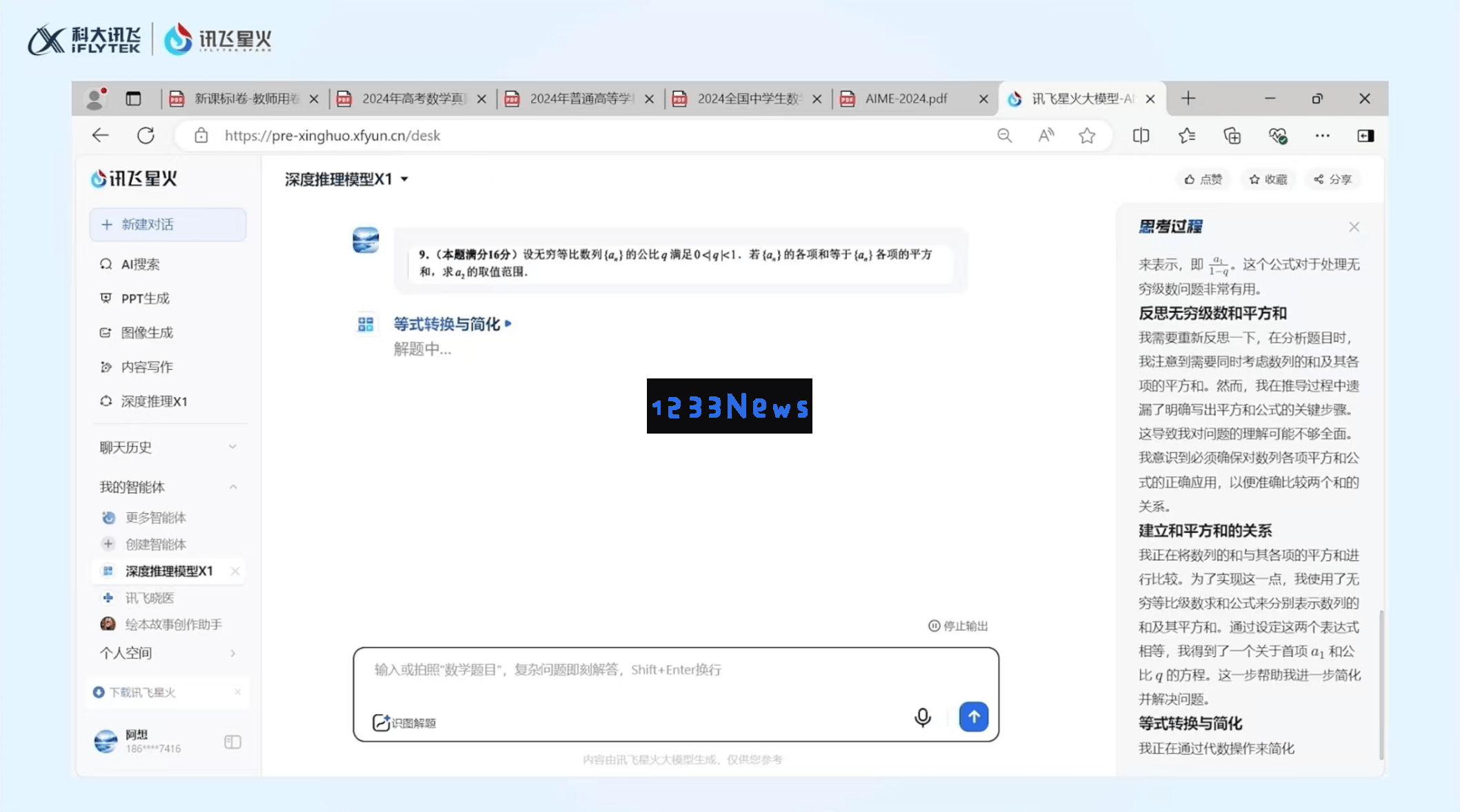This screenshot has width=1460, height=812.
Task: Click the zoom magnifier in the address bar
Action: (1004, 136)
